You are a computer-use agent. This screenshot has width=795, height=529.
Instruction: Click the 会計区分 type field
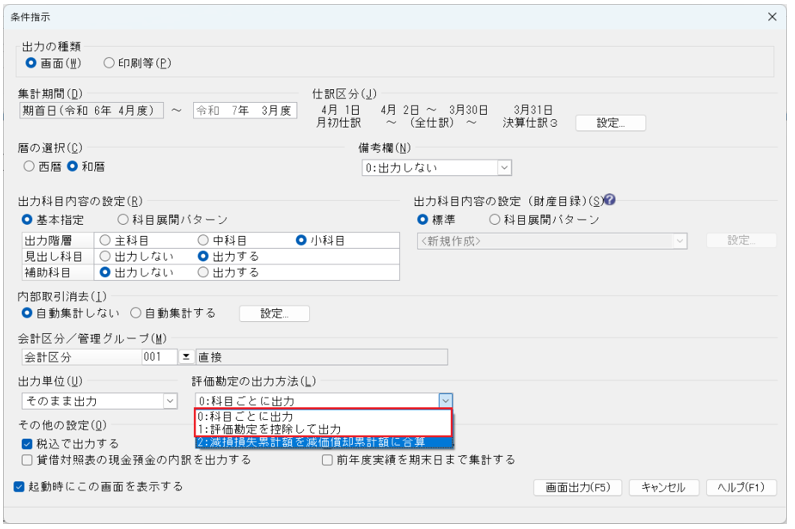tap(82, 357)
